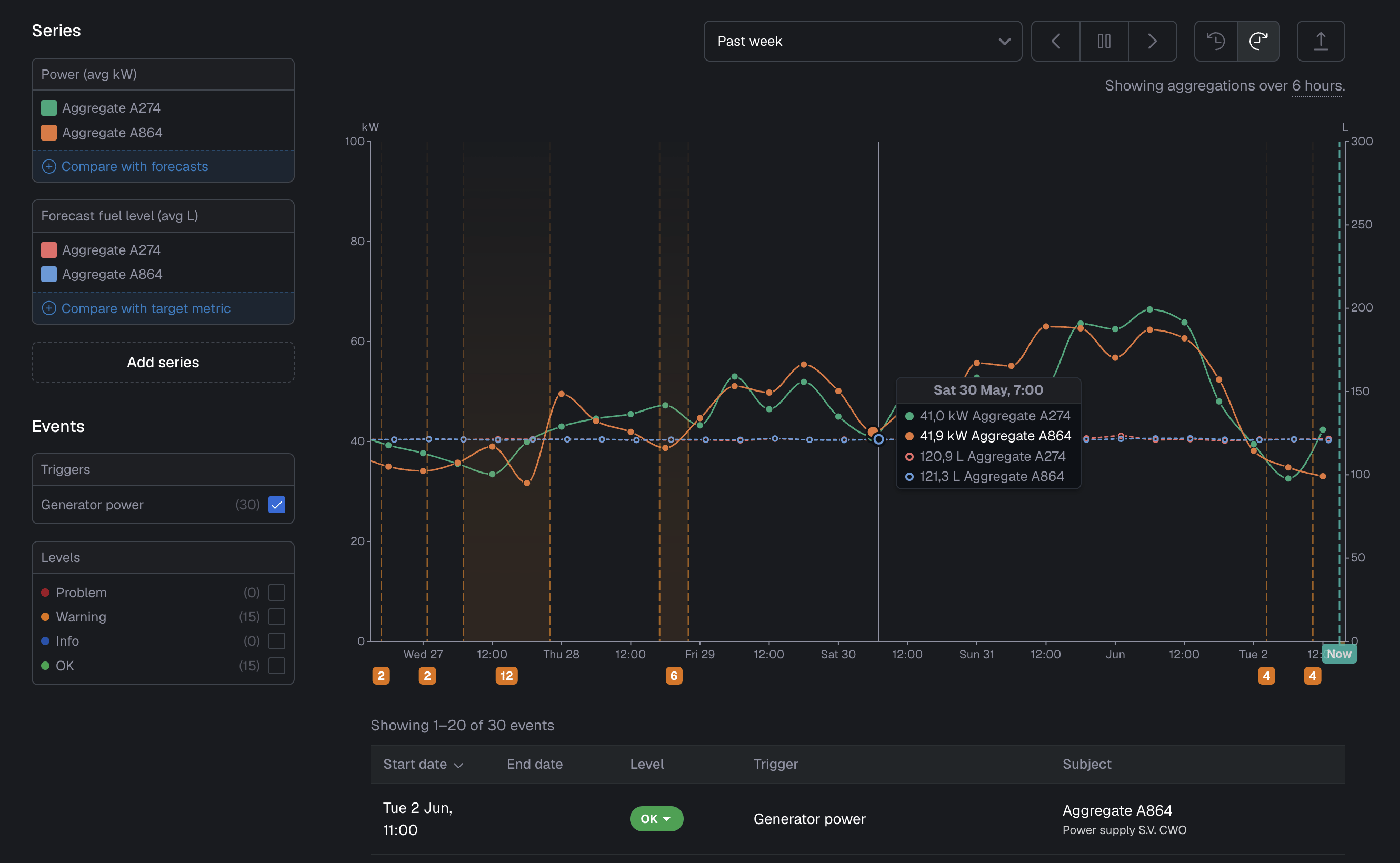Uncheck the Generator power trigger checkbox
This screenshot has height=863, width=1400.
tap(277, 505)
